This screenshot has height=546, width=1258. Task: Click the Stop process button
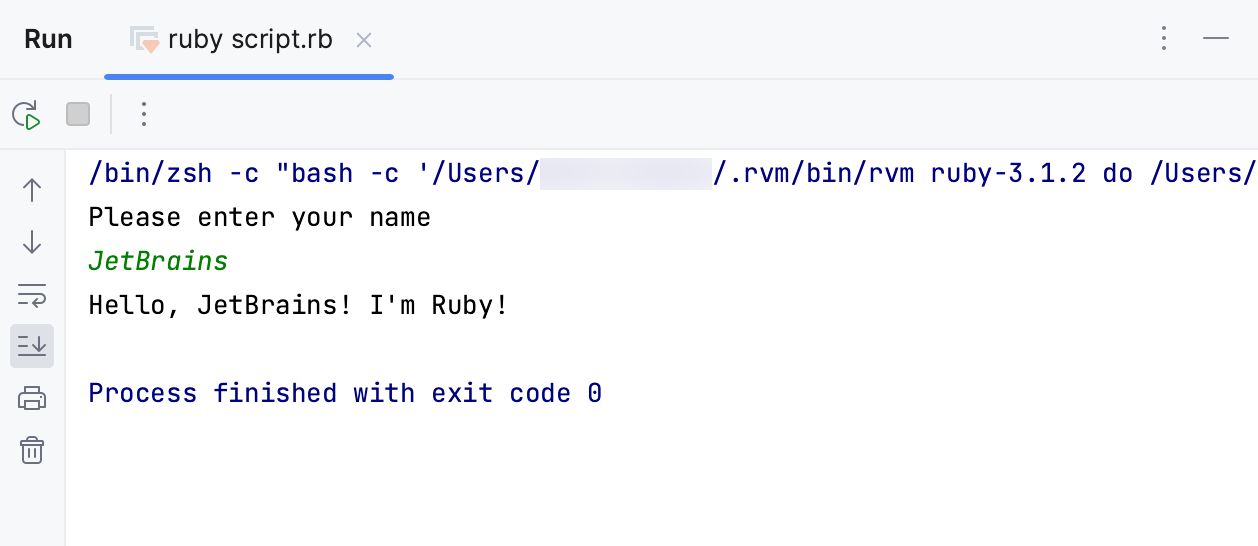(78, 115)
